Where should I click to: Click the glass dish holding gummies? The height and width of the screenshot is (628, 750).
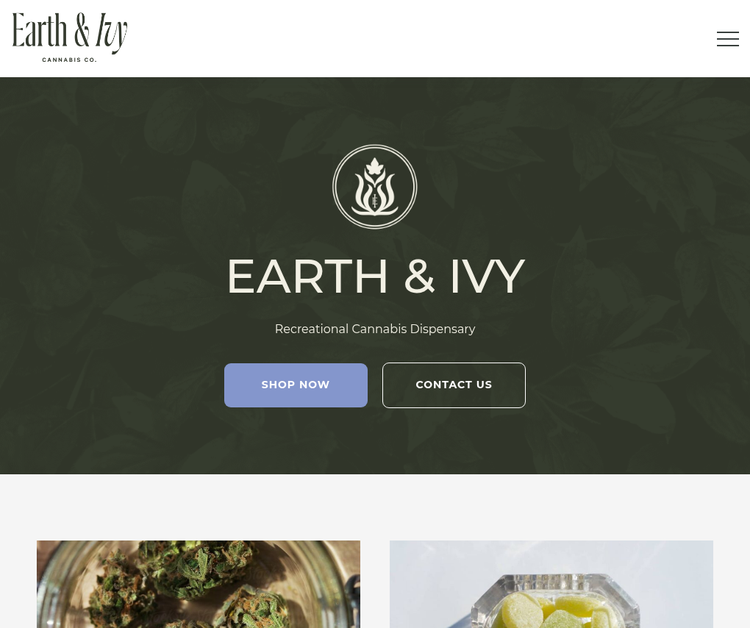(555, 601)
